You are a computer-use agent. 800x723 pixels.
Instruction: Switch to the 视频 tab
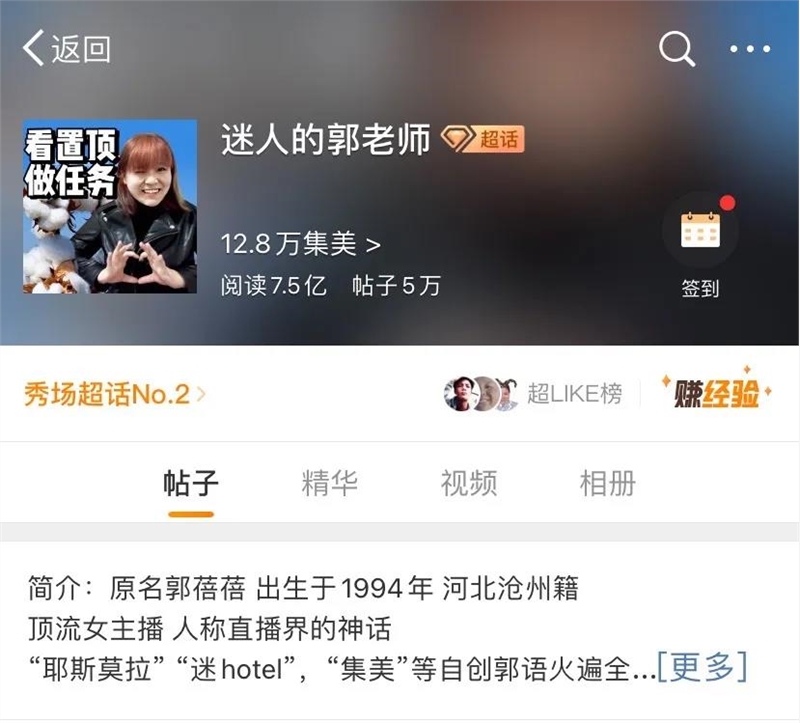(x=469, y=483)
